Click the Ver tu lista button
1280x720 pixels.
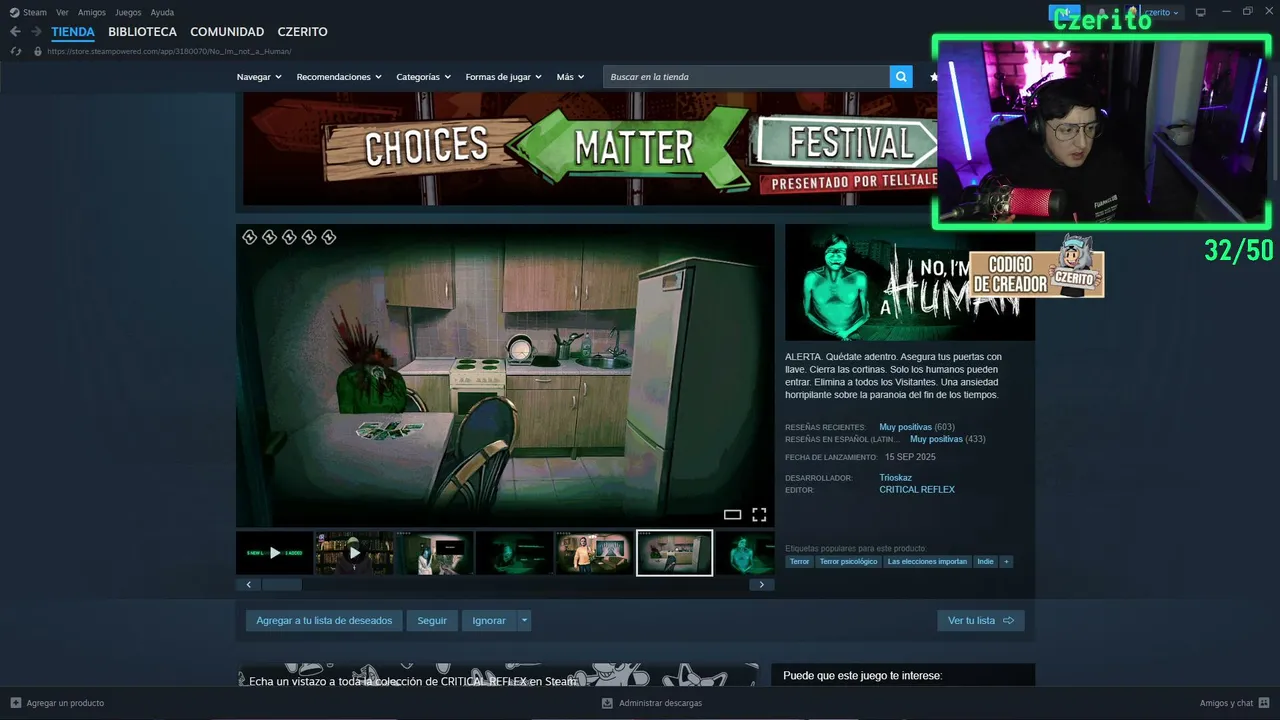click(x=981, y=621)
